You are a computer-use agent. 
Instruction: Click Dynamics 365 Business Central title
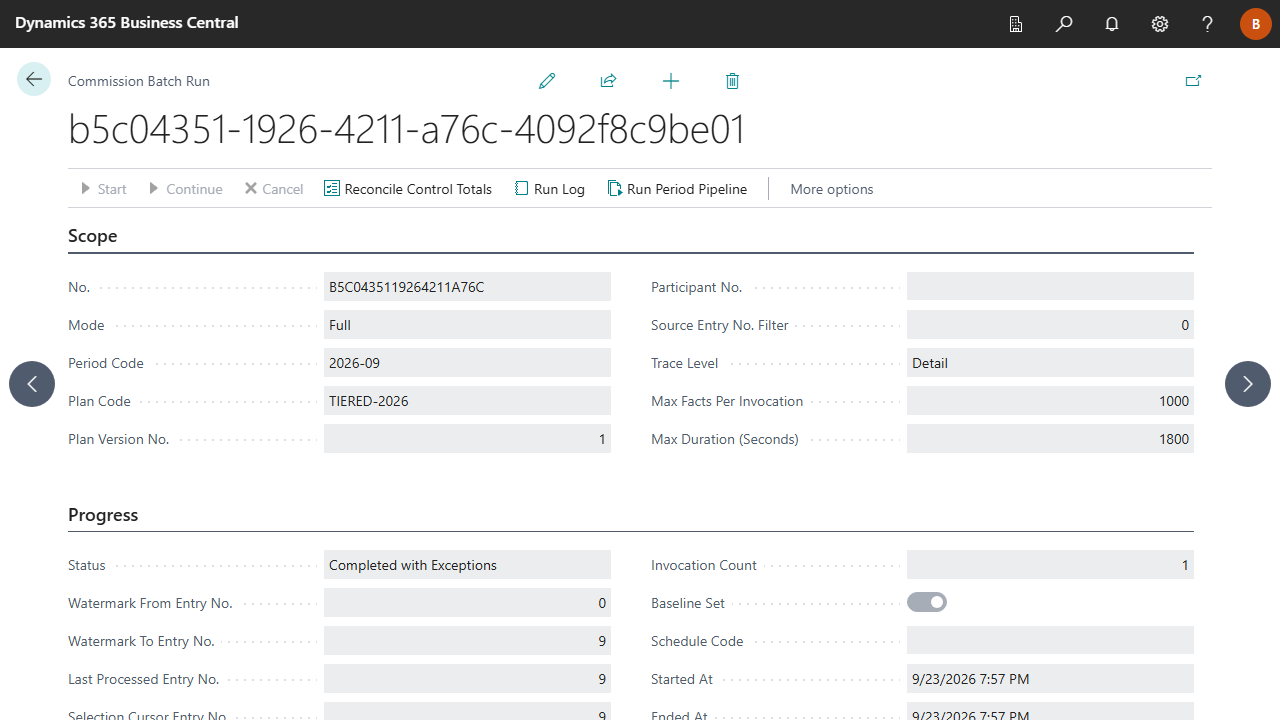tap(127, 22)
